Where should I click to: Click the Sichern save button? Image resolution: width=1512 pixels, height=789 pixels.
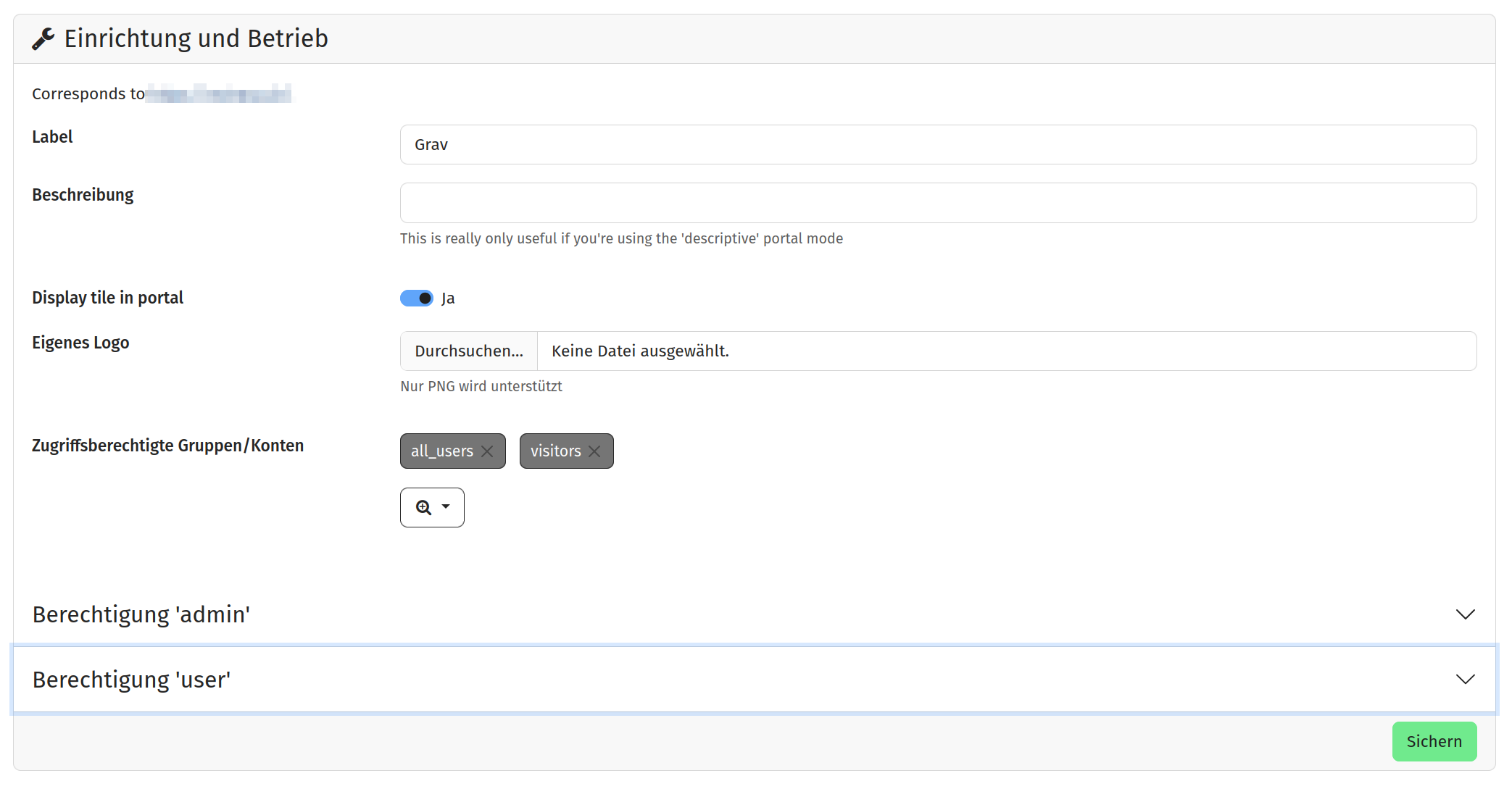coord(1434,741)
